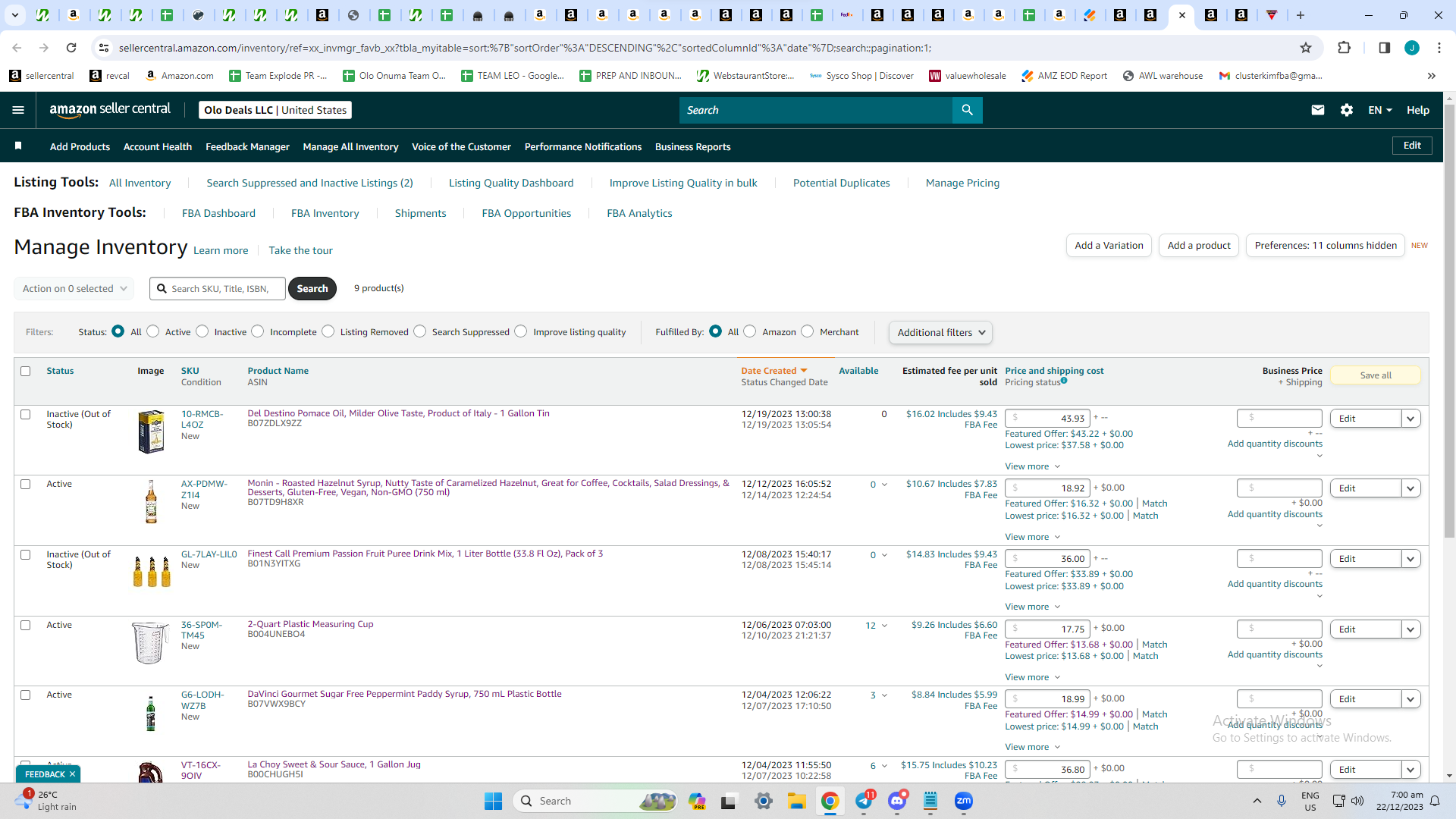The image size is (1456, 819).
Task: Open the settings gear icon
Action: point(1347,110)
